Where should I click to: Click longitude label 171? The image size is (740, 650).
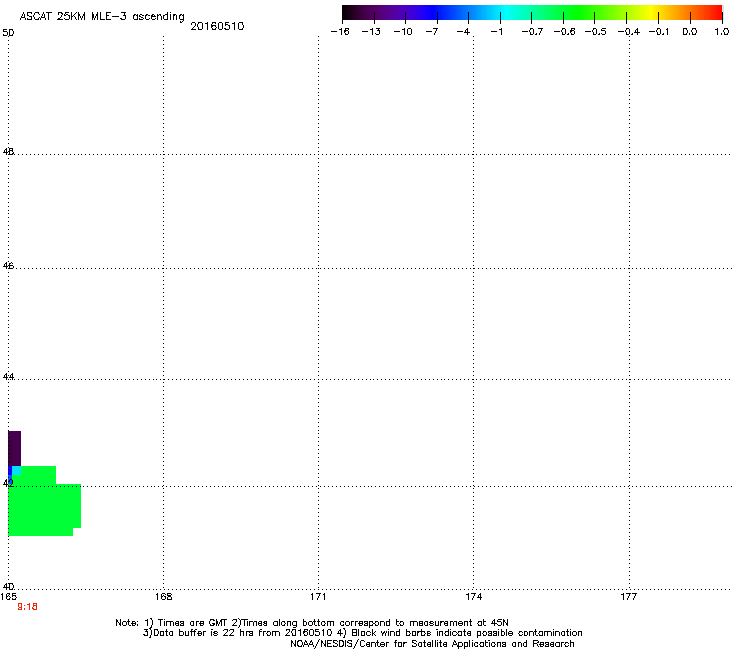(318, 597)
